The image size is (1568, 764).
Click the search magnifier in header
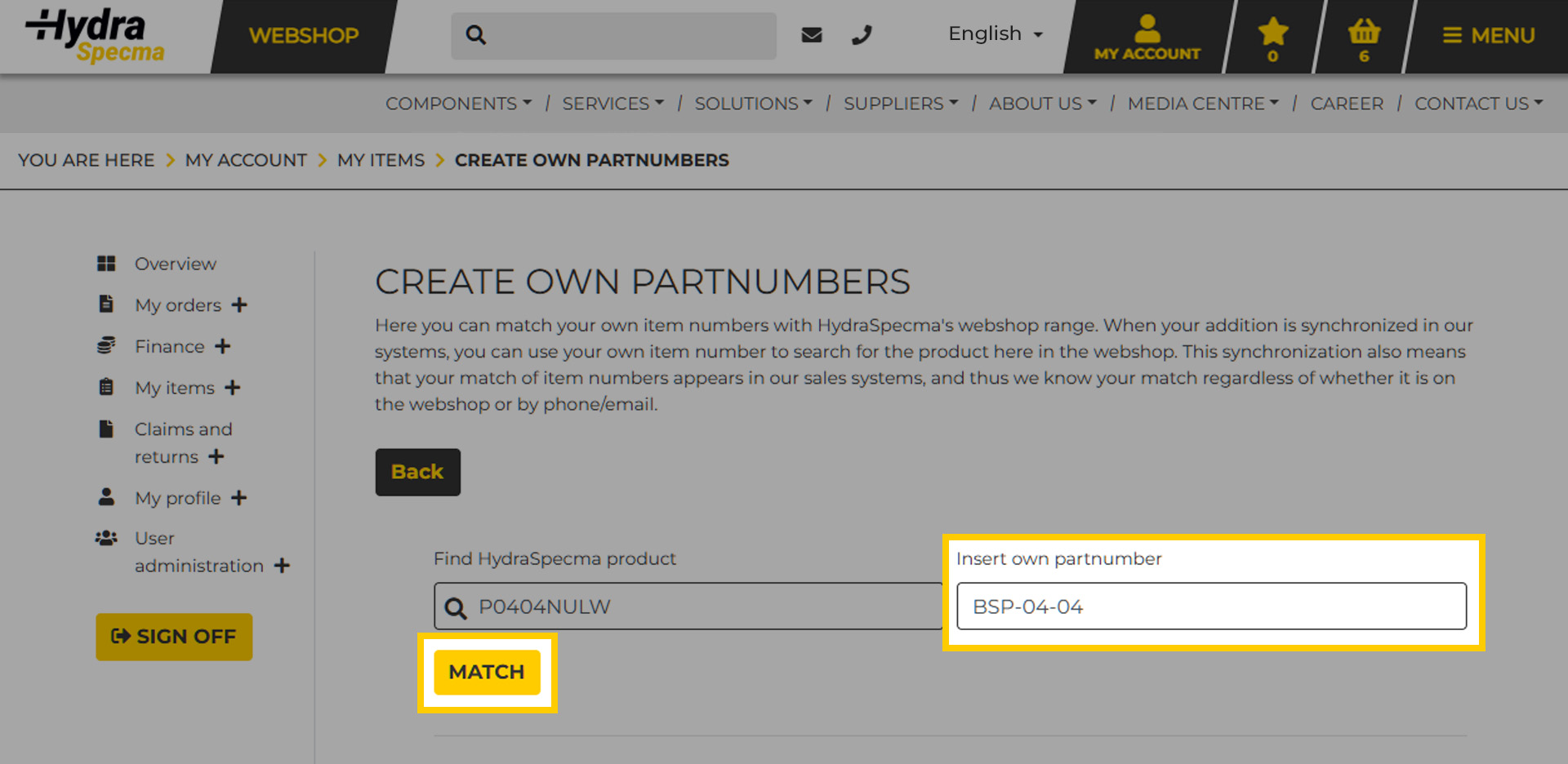(x=476, y=35)
